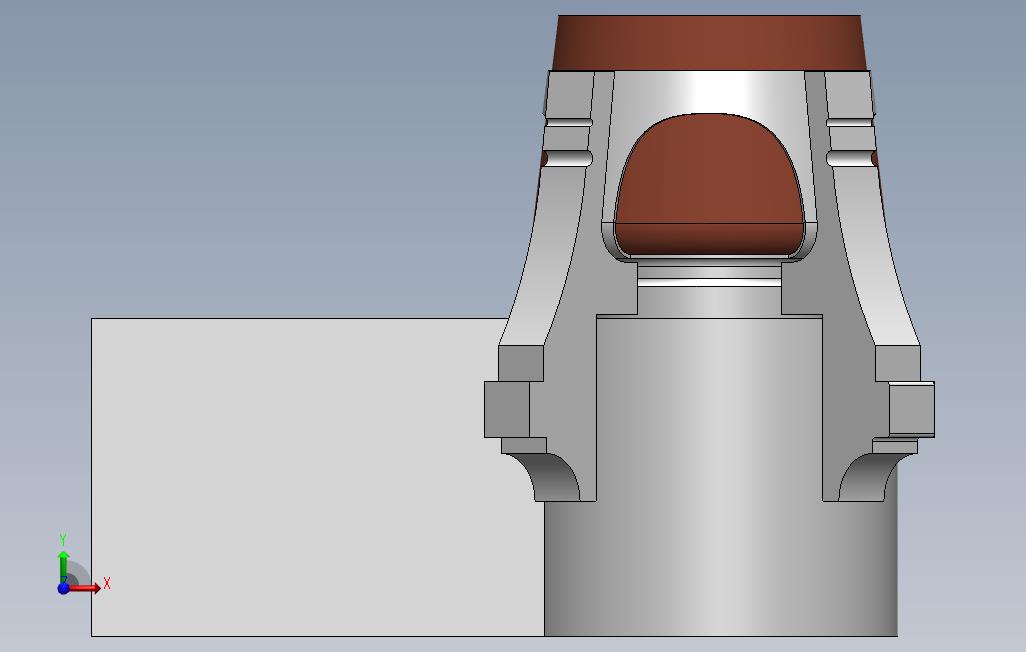
Task: Select the right square flange block
Action: 911,409
